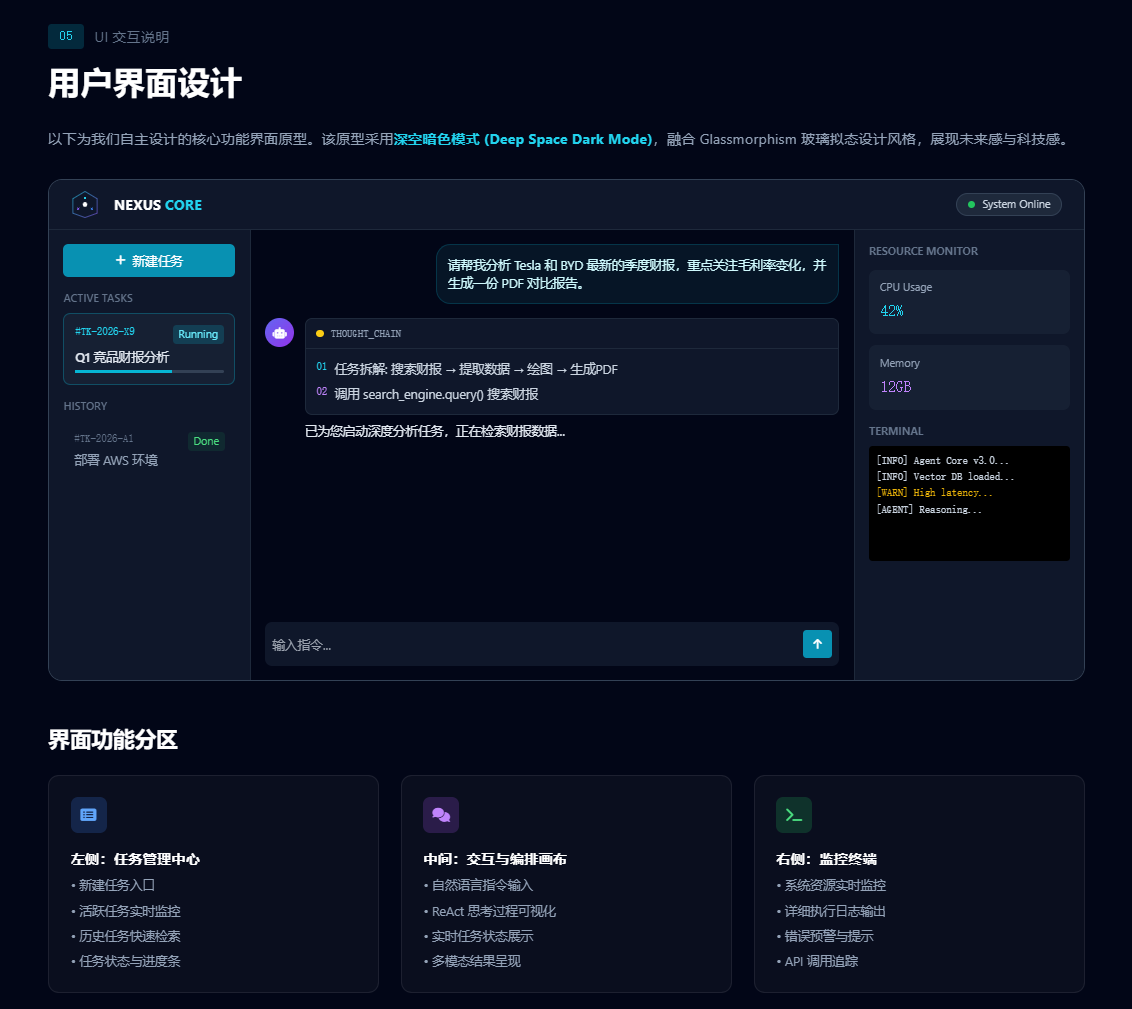The height and width of the screenshot is (1009, 1132).
Task: Toggle the Done badge on task #TK-2026-A1
Action: pyautogui.click(x=206, y=441)
